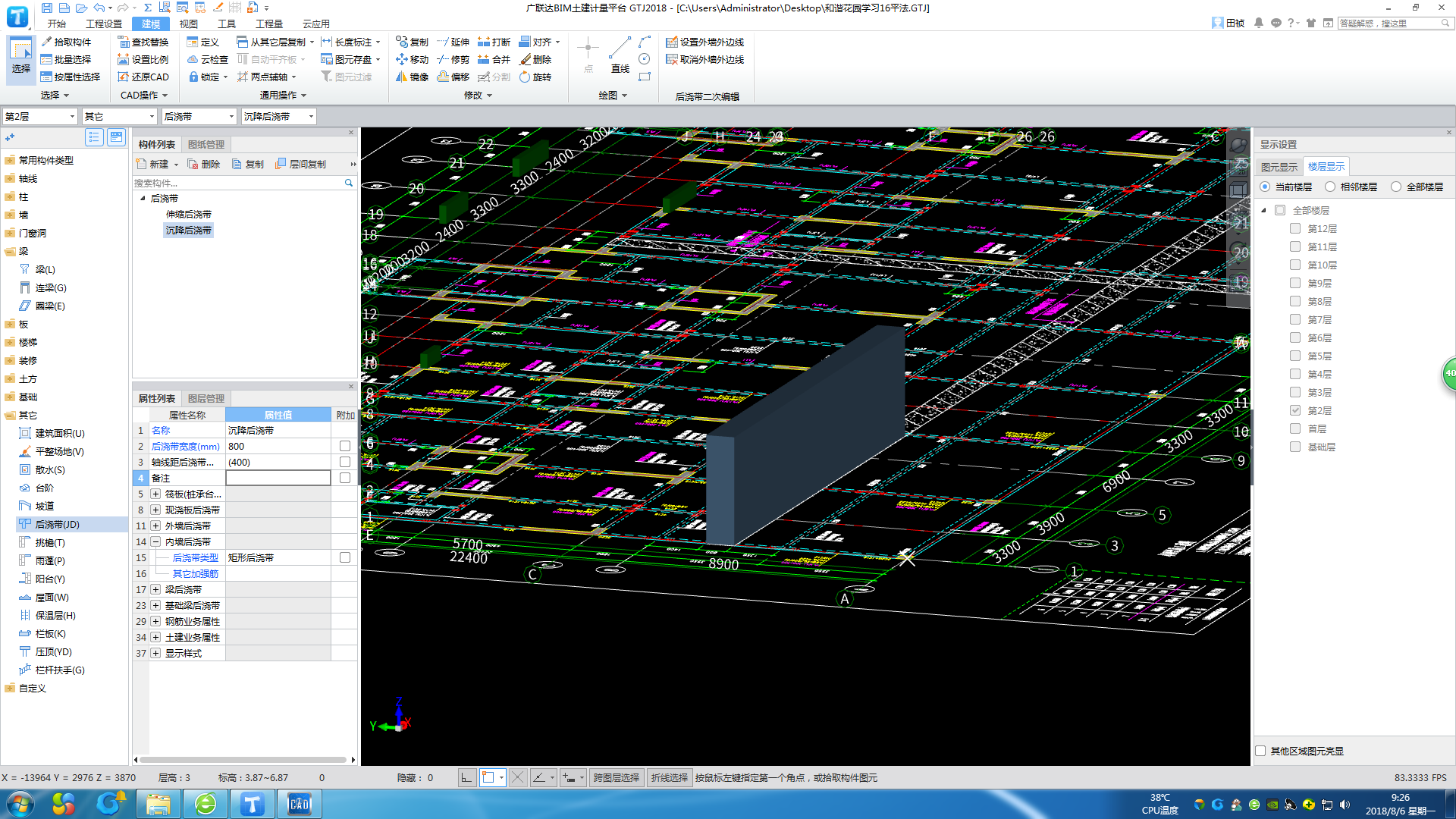Open 按属性选择 select by attribute
This screenshot has width=1456, height=819.
click(71, 77)
